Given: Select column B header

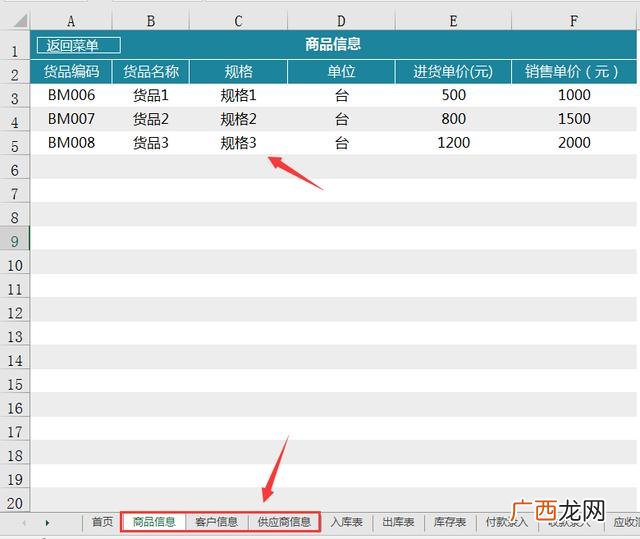Looking at the screenshot, I should coord(151,21).
